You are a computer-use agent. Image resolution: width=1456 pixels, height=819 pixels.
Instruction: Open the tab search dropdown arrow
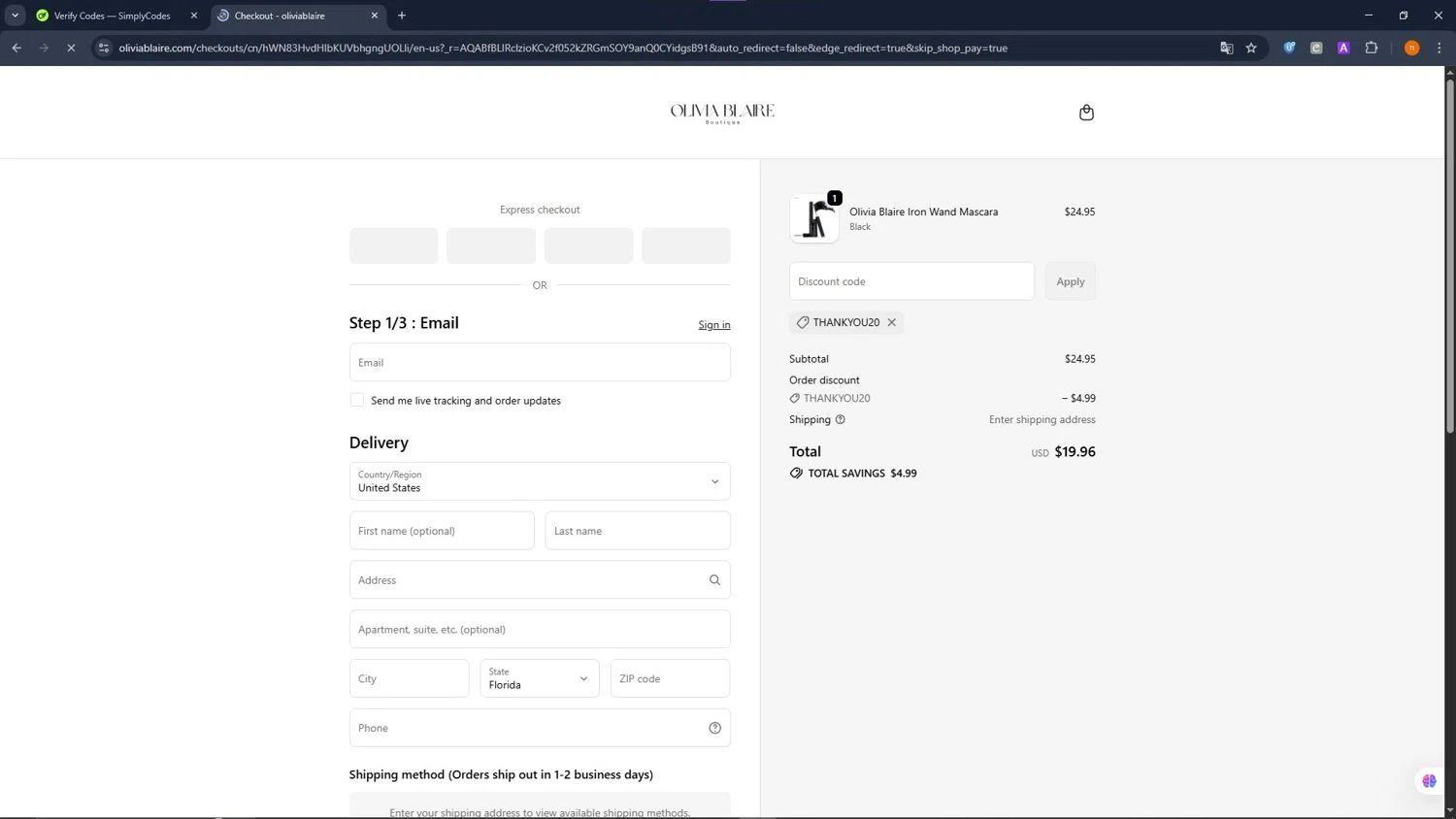[x=15, y=16]
